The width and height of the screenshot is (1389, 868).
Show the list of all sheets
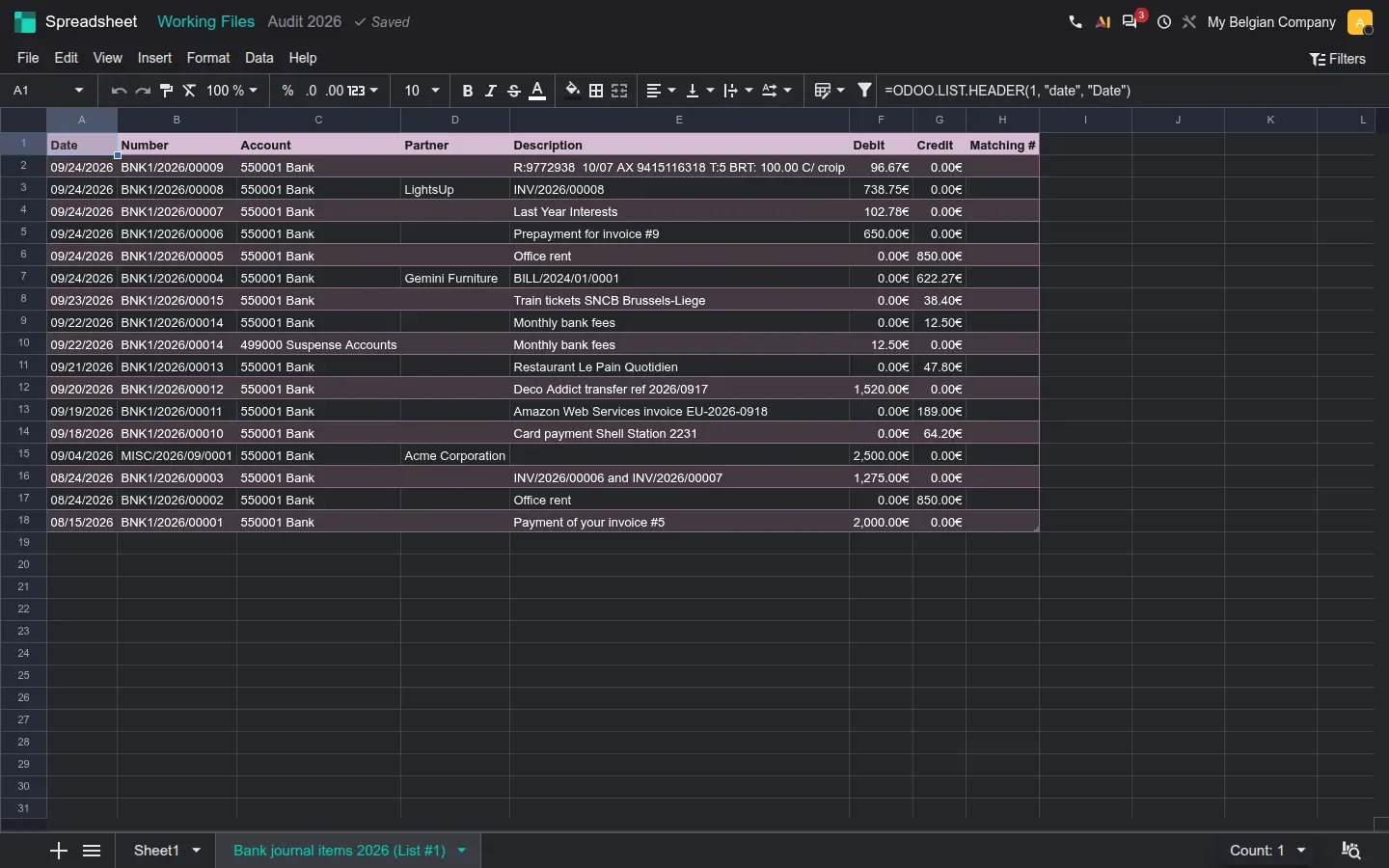click(92, 851)
